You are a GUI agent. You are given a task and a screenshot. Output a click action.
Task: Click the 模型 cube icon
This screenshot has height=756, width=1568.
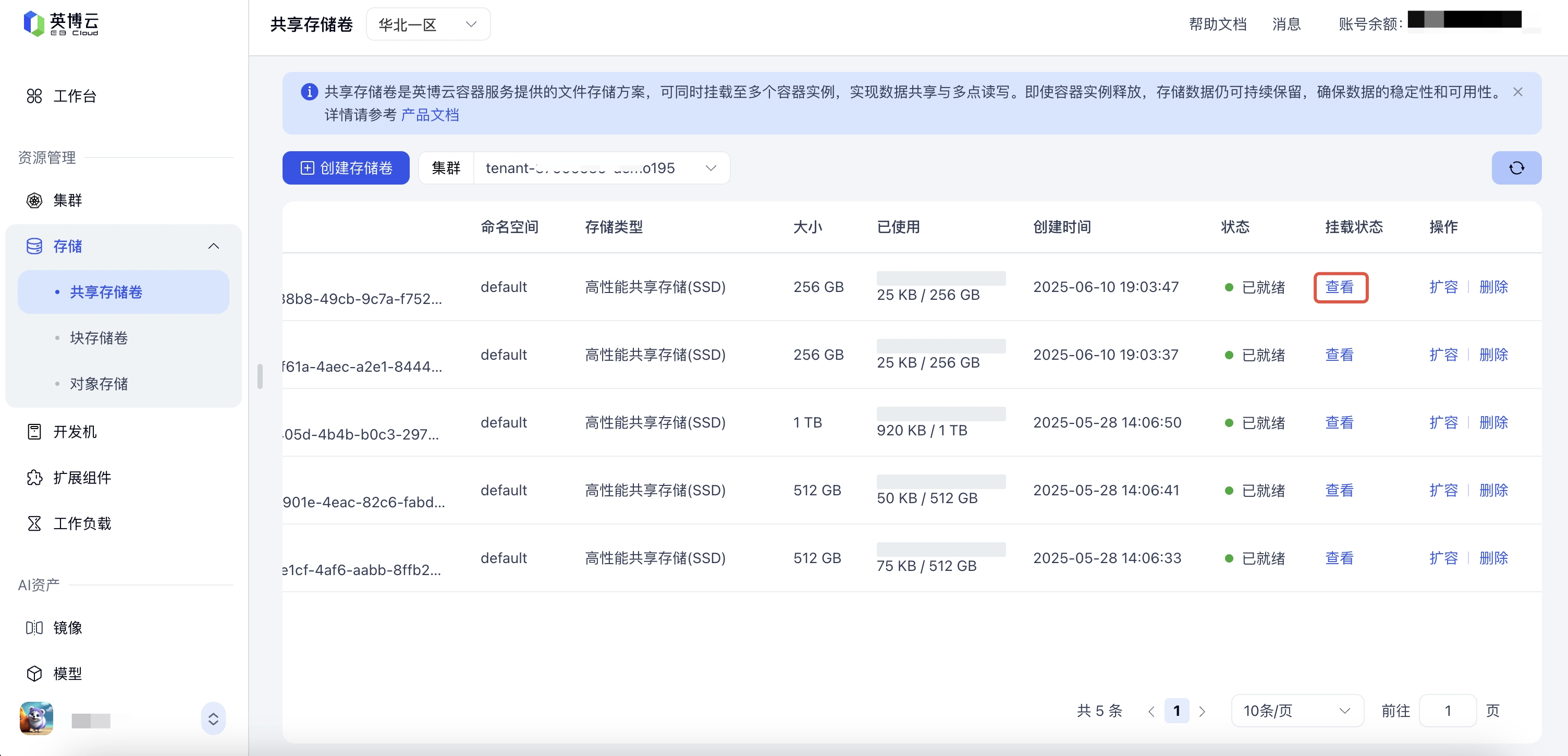34,673
